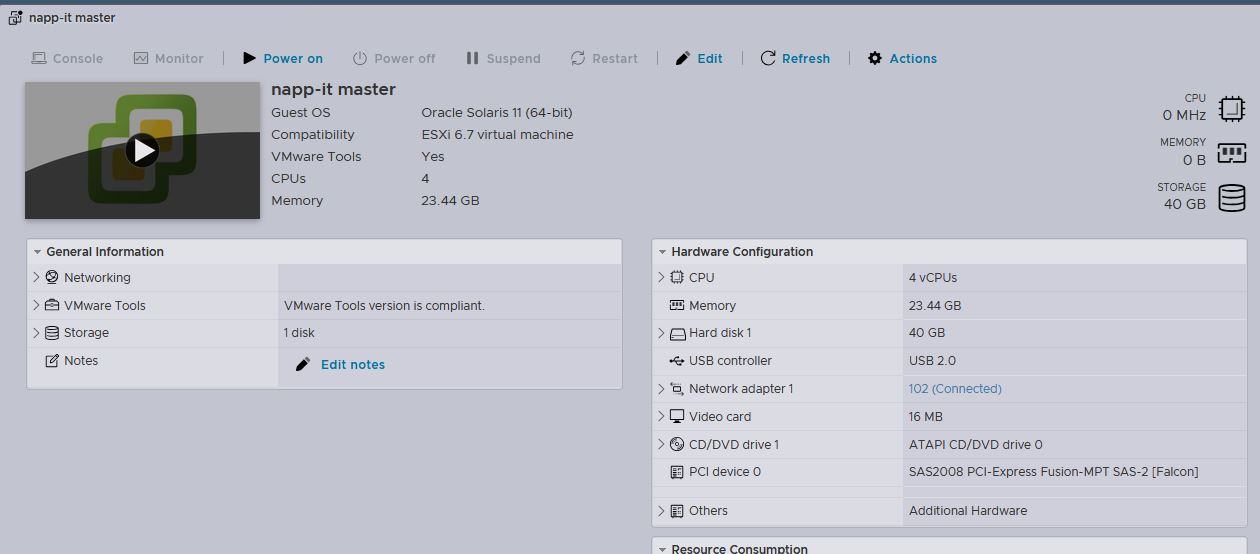Expand the Networking row
1260x554 pixels.
click(x=37, y=277)
